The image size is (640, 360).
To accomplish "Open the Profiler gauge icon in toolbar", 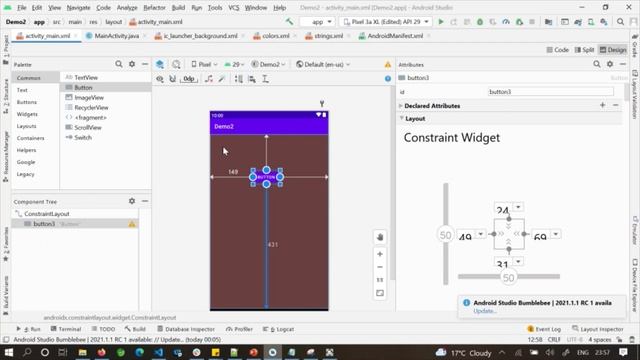I will tap(506, 22).
